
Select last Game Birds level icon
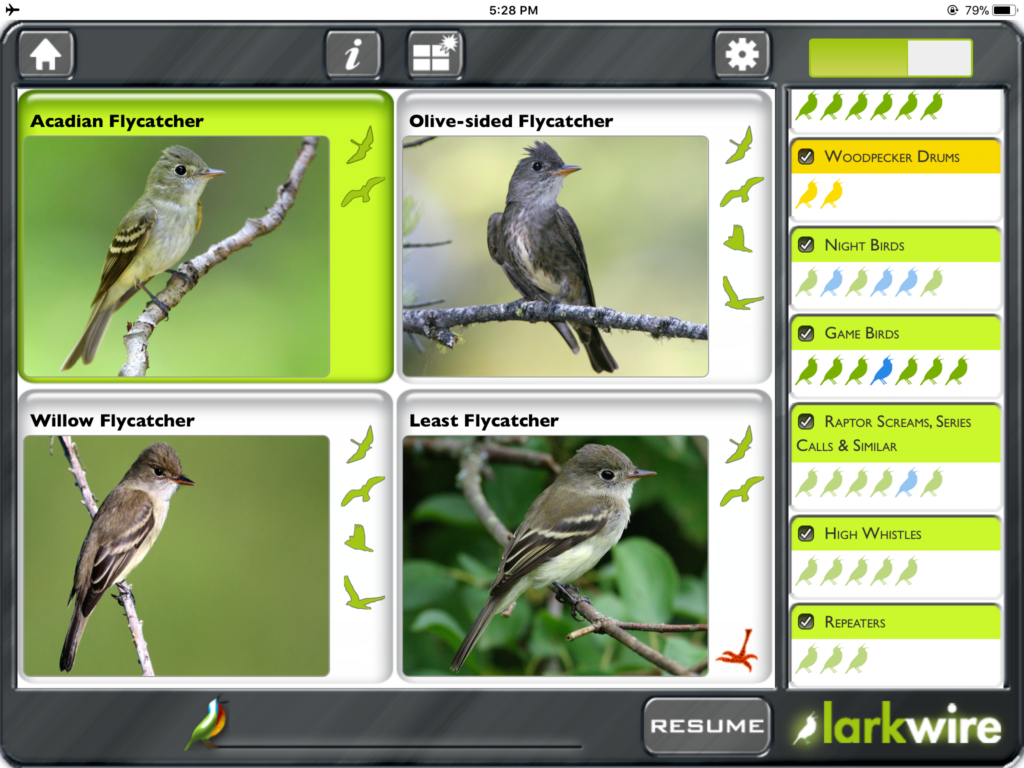point(957,370)
